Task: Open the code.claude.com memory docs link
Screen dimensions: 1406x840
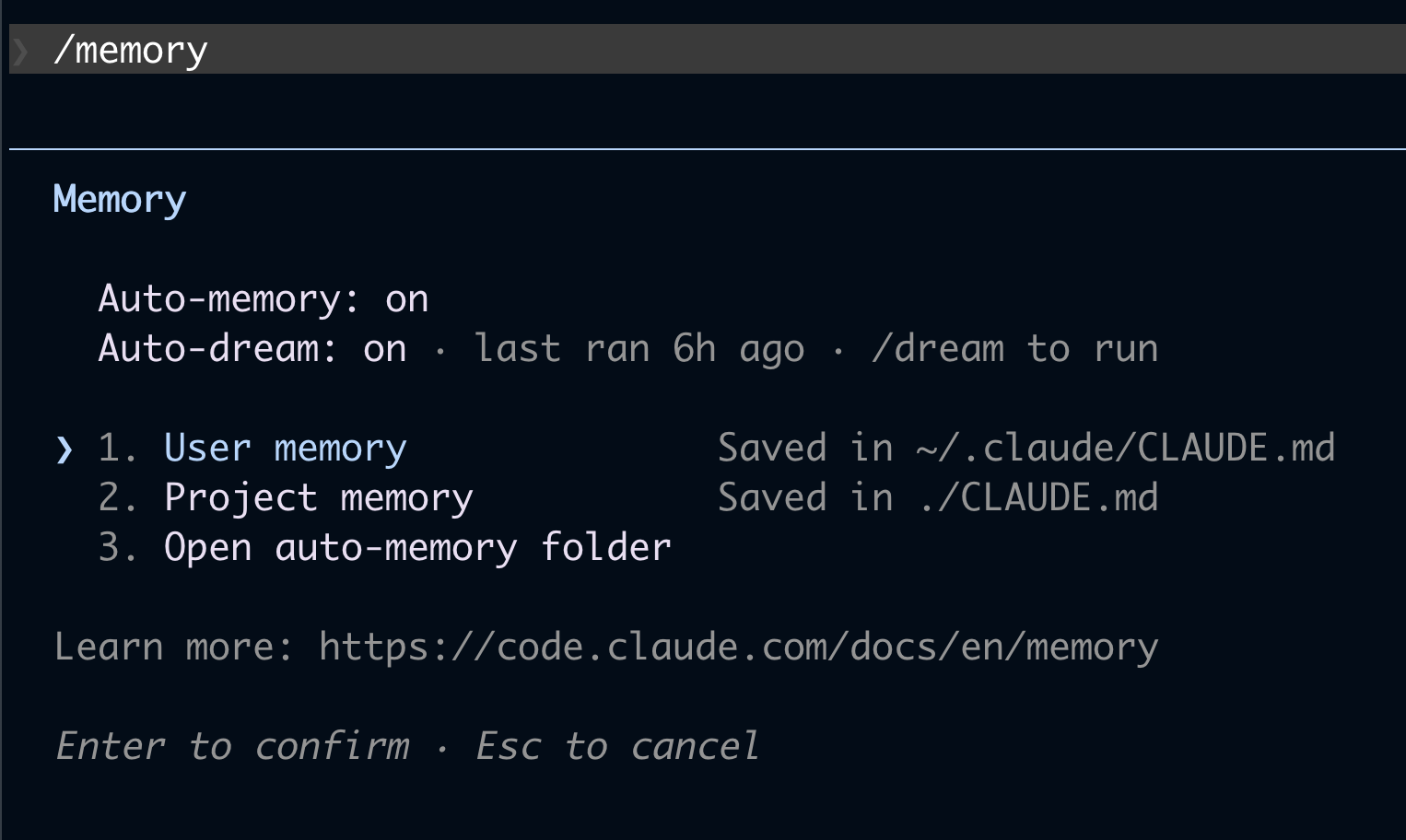Action: tap(738, 647)
